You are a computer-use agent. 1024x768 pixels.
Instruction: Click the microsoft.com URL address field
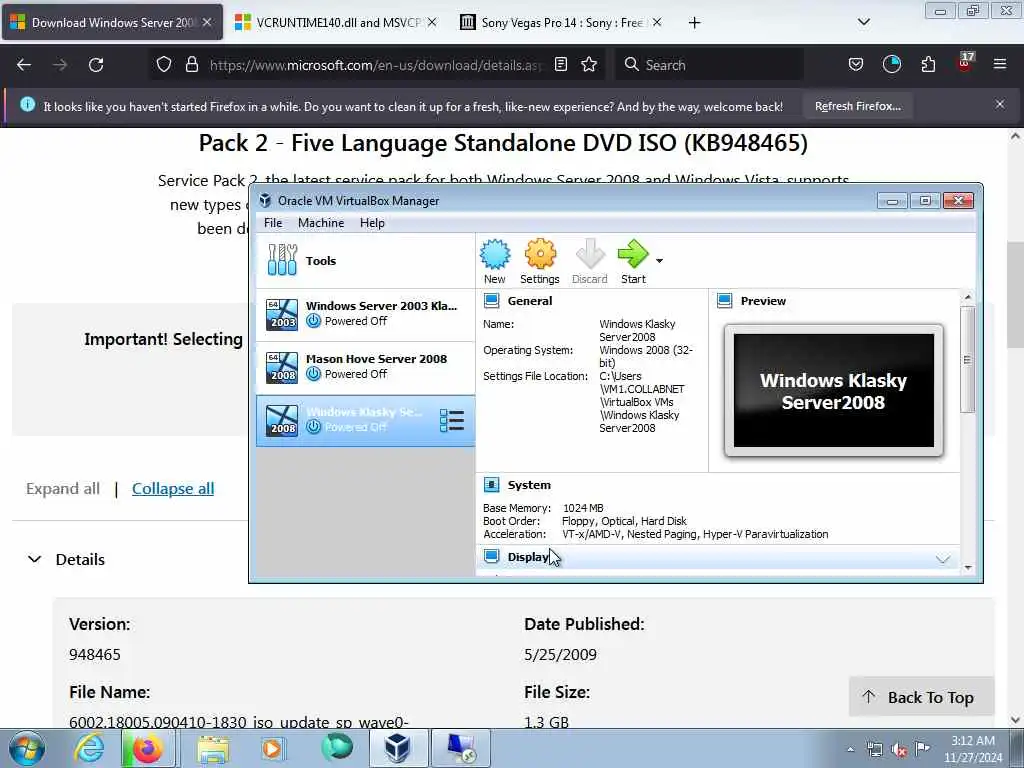point(376,65)
